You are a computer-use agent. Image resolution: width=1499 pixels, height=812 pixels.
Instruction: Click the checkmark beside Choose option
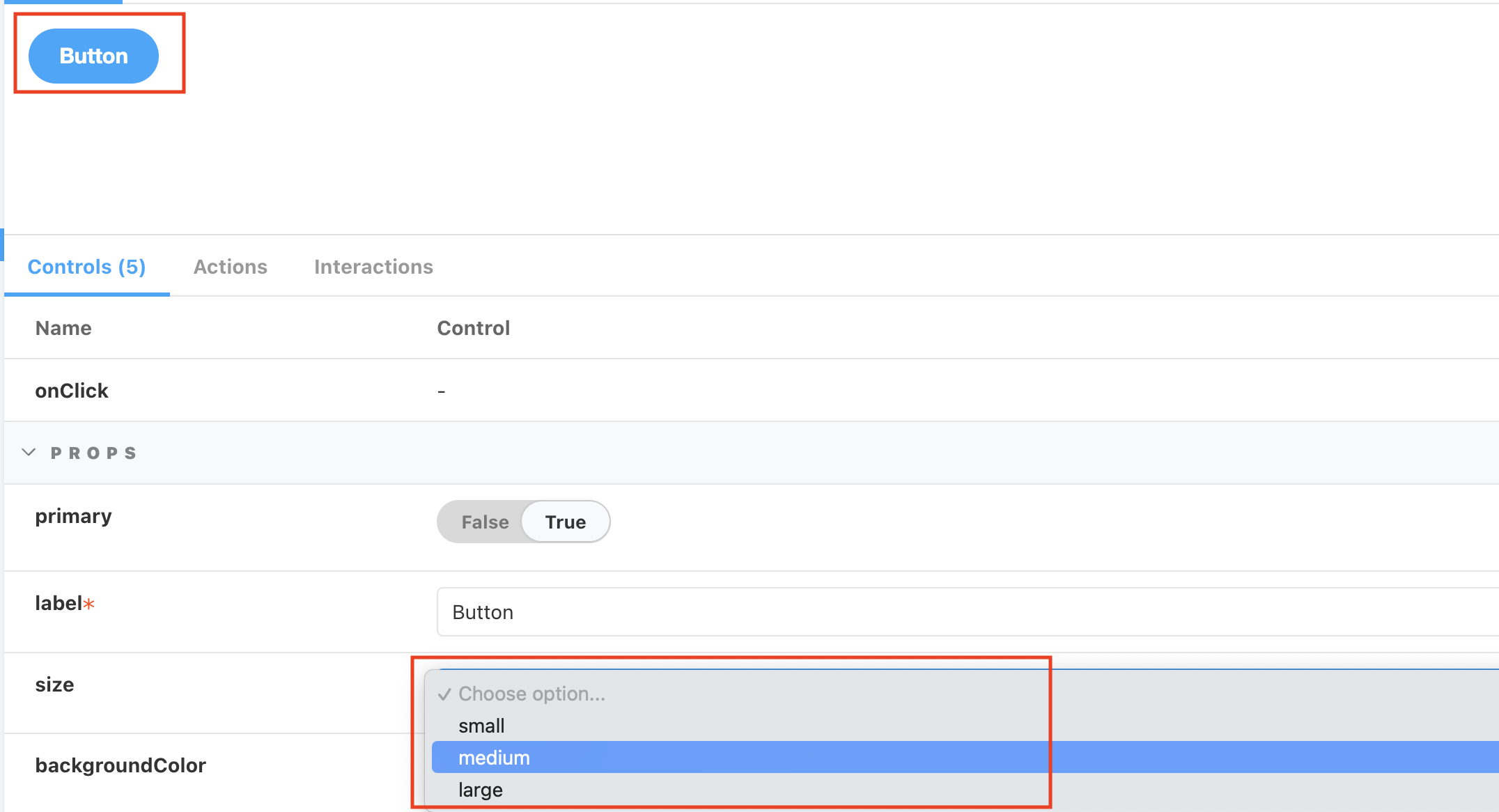(x=444, y=694)
